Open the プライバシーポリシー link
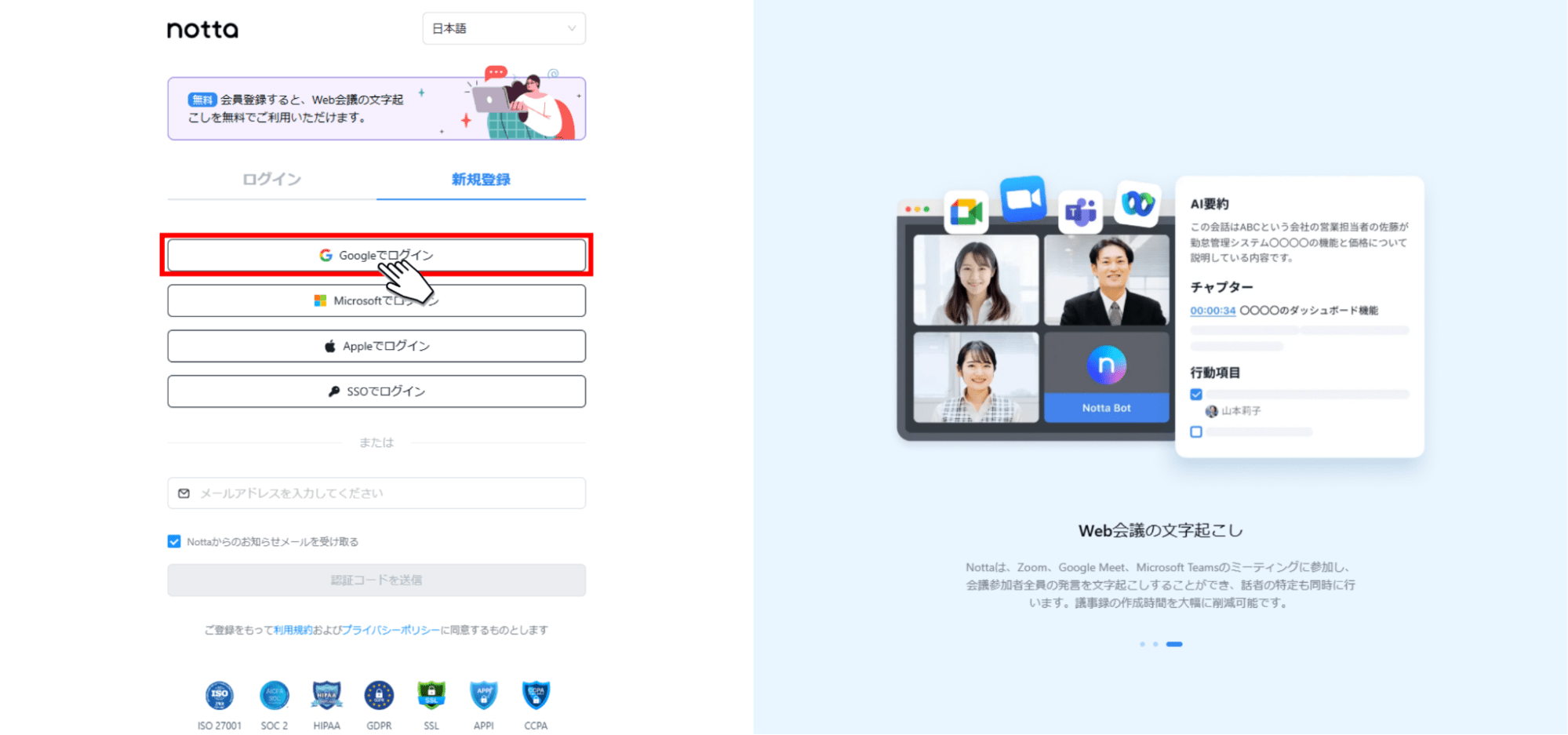Viewport: 1568px width, 735px height. [391, 630]
